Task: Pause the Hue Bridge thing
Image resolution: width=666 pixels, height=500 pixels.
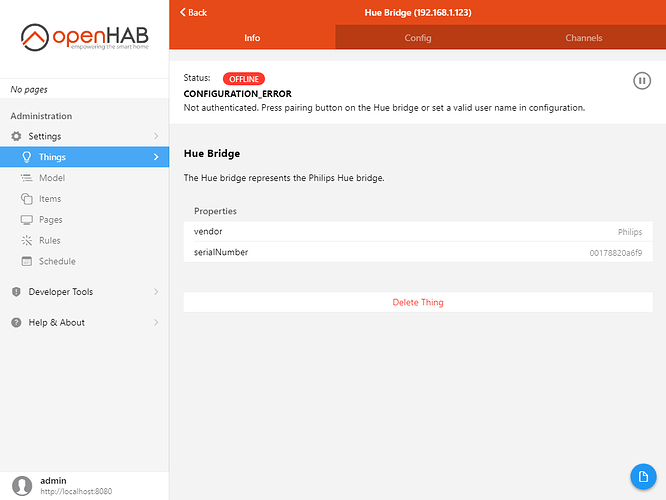Action: [x=642, y=81]
